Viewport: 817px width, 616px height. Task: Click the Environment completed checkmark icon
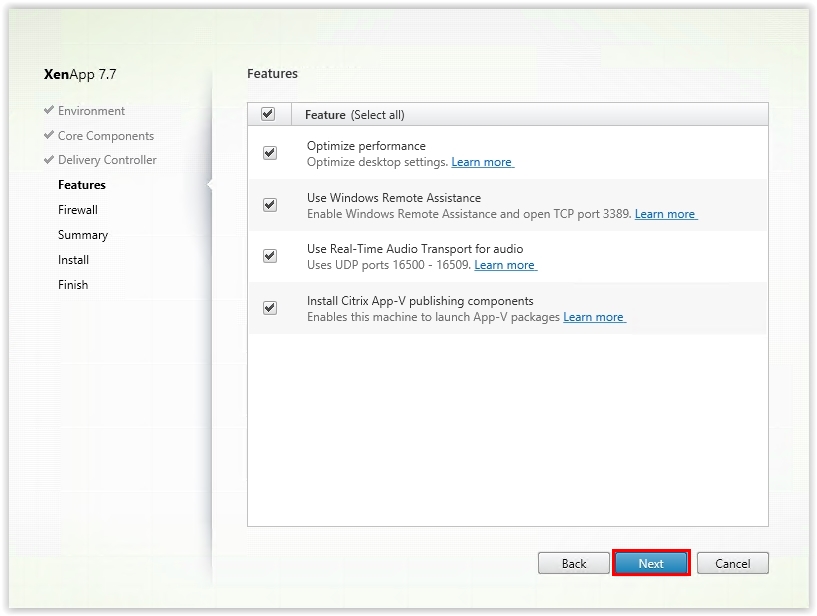[x=49, y=110]
